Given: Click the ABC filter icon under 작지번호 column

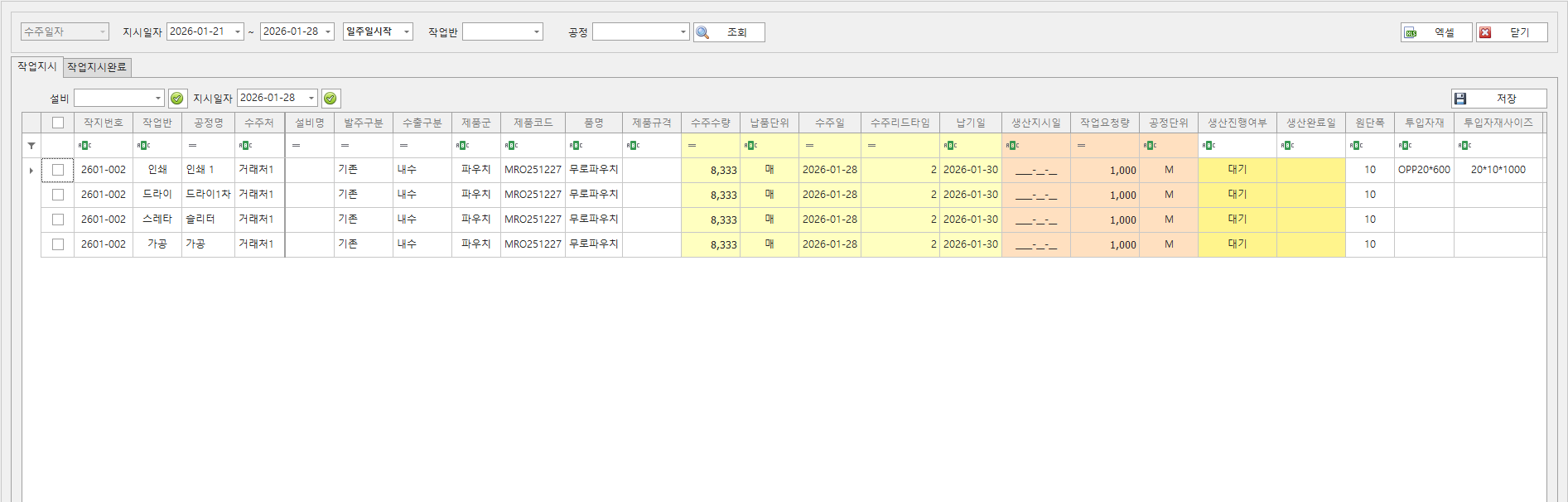Looking at the screenshot, I should pyautogui.click(x=84, y=146).
